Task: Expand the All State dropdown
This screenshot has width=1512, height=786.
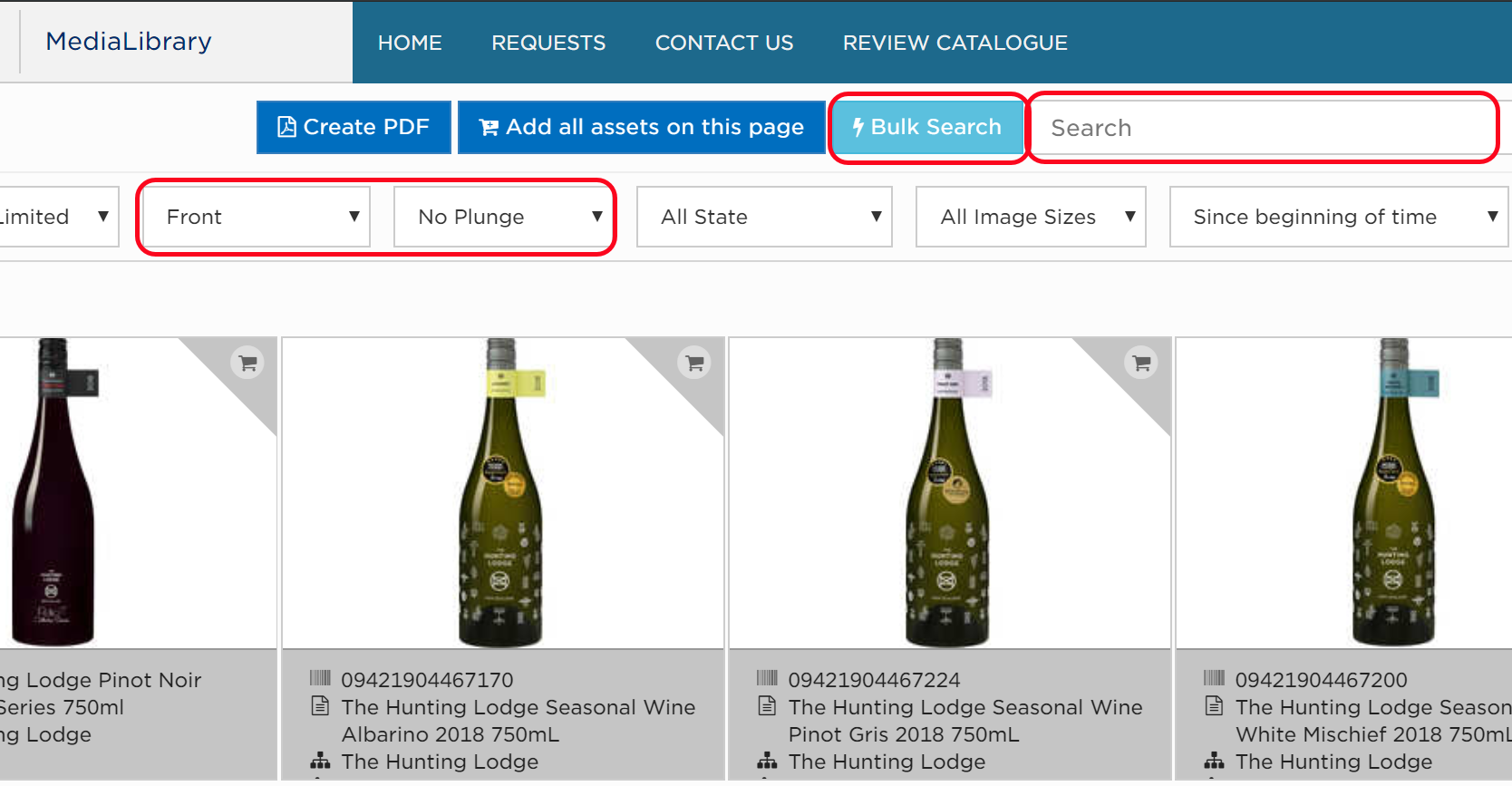Action: (764, 217)
